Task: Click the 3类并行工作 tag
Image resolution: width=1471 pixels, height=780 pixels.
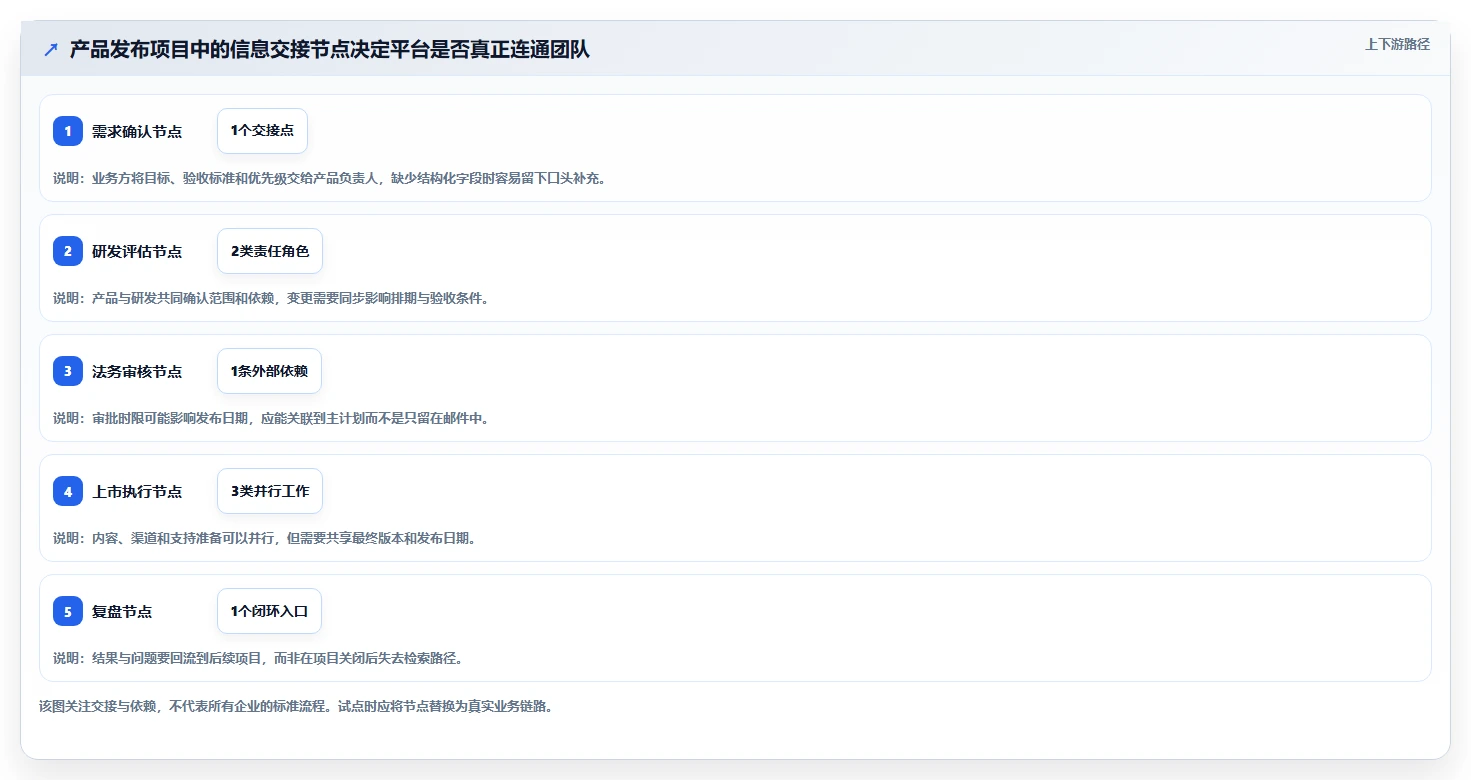Action: point(270,491)
